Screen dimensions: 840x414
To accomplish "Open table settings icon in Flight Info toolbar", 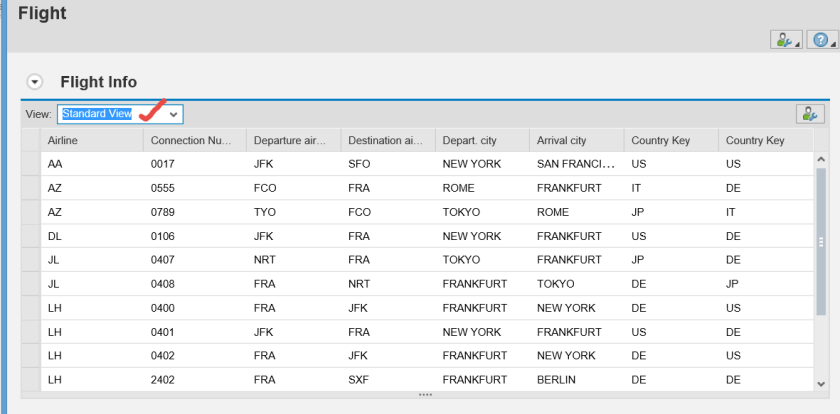I will point(809,114).
